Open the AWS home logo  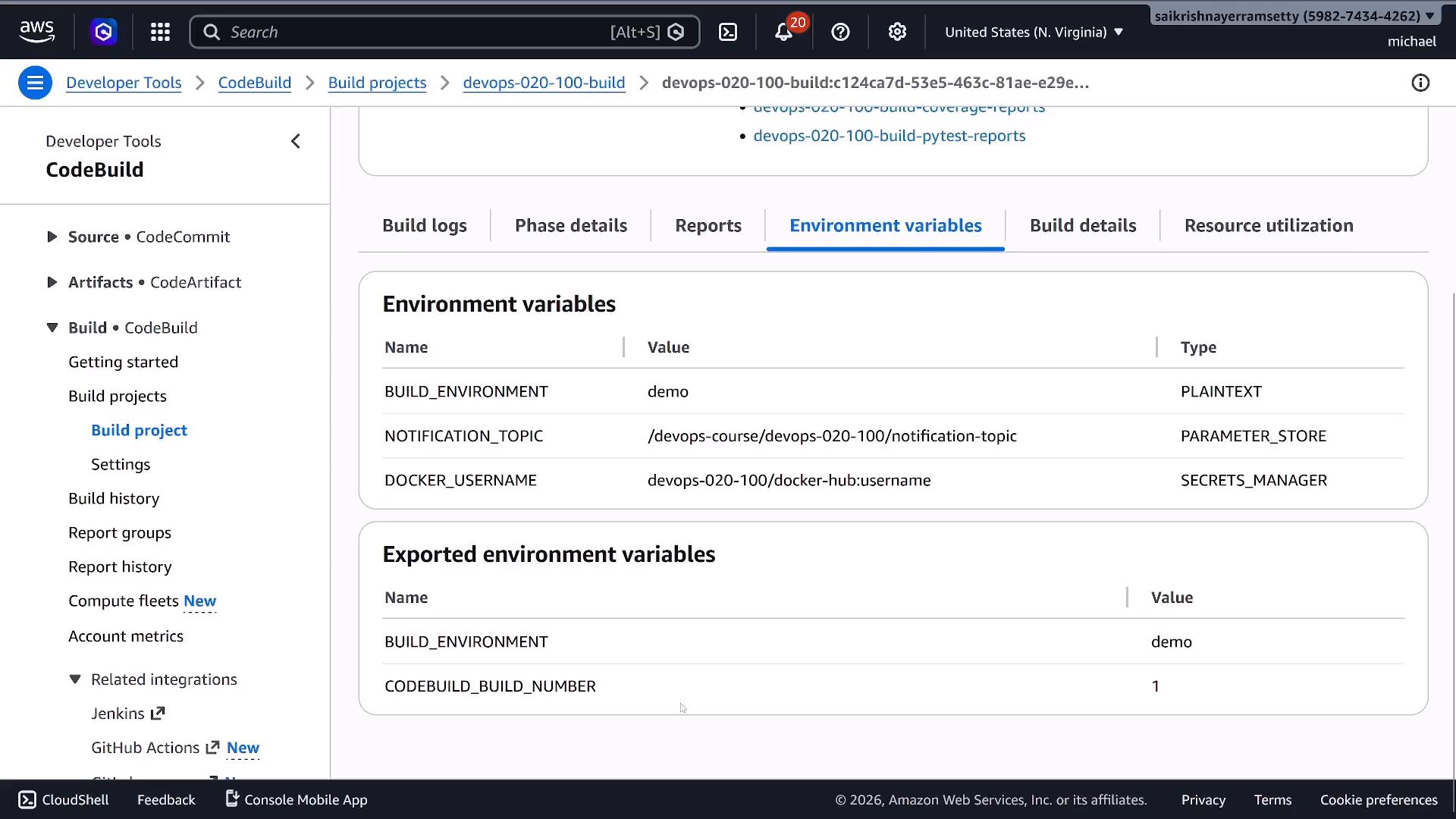[x=36, y=32]
